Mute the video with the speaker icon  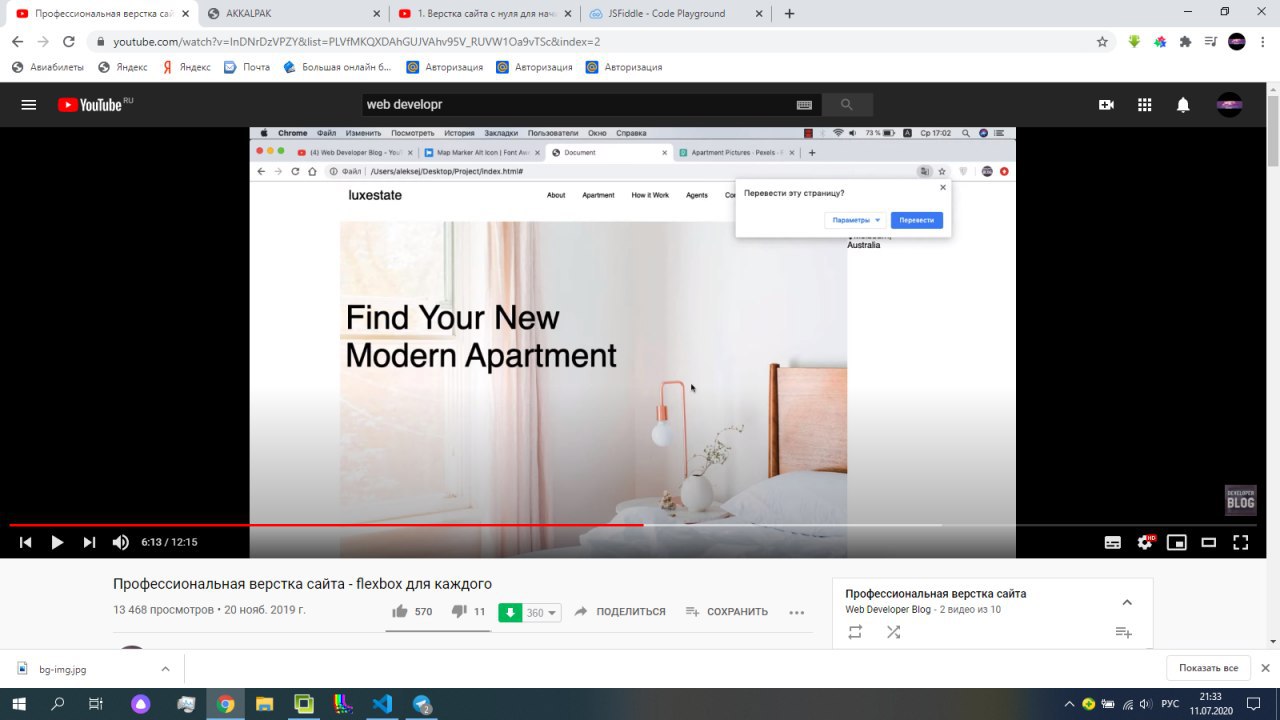point(121,542)
